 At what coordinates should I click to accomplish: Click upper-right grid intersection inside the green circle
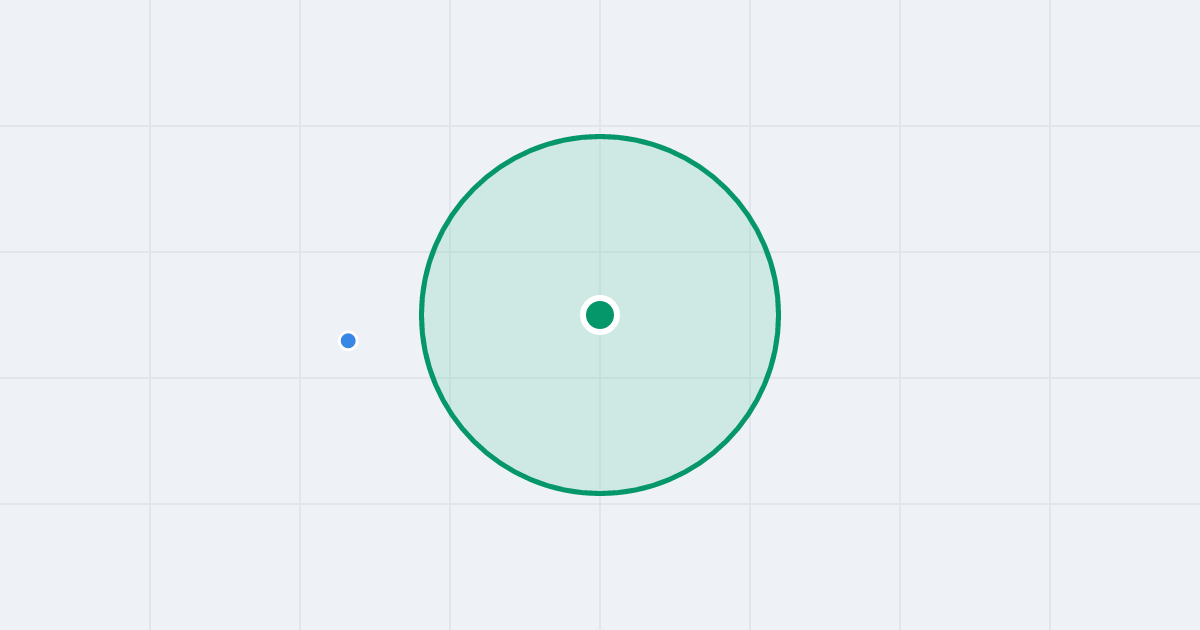tap(750, 252)
